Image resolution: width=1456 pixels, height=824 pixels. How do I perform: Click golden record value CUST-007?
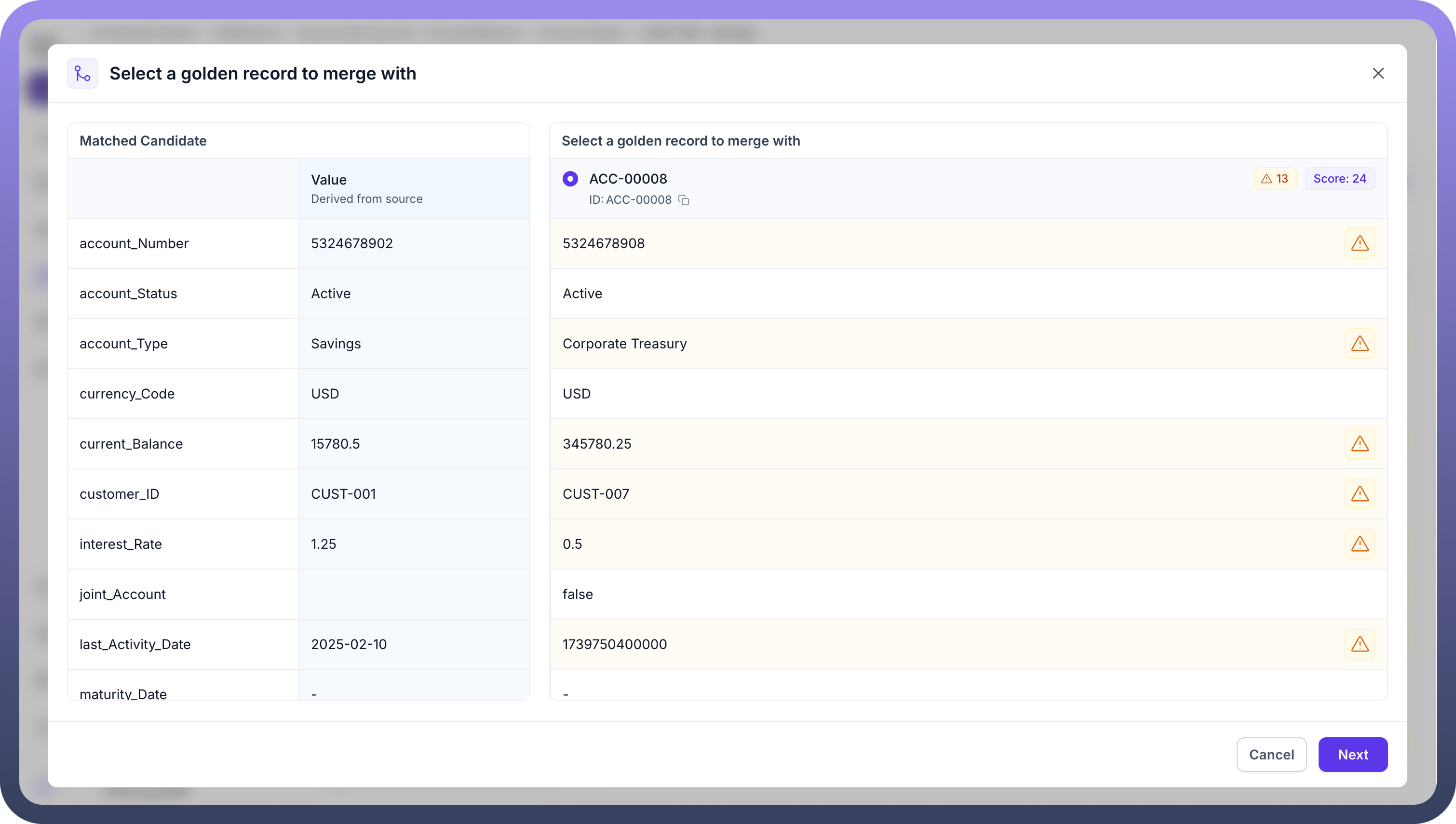[595, 494]
